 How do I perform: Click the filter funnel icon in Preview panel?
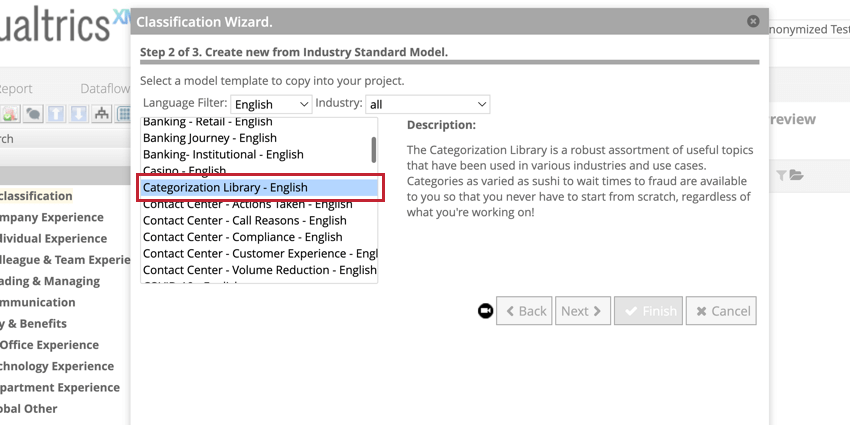click(x=781, y=175)
